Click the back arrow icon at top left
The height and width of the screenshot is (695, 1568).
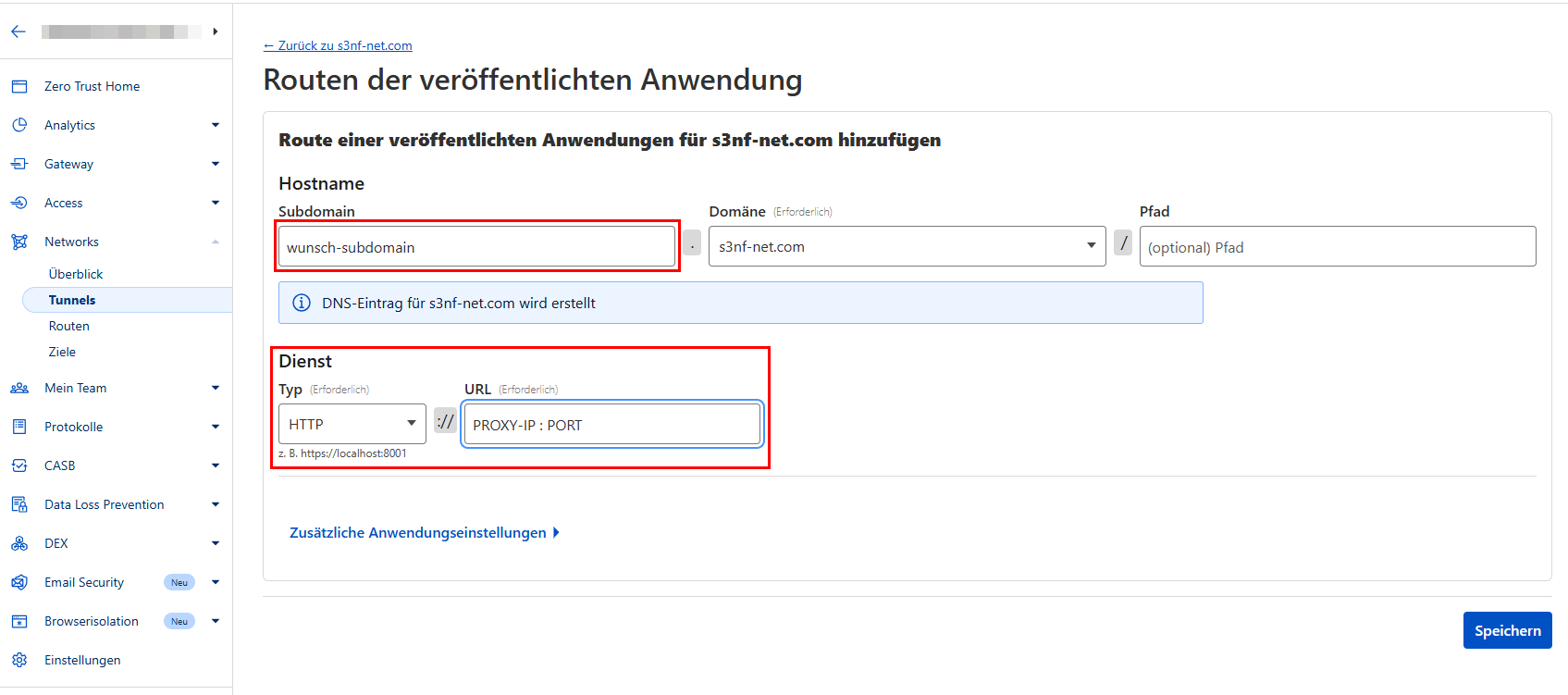tap(19, 31)
